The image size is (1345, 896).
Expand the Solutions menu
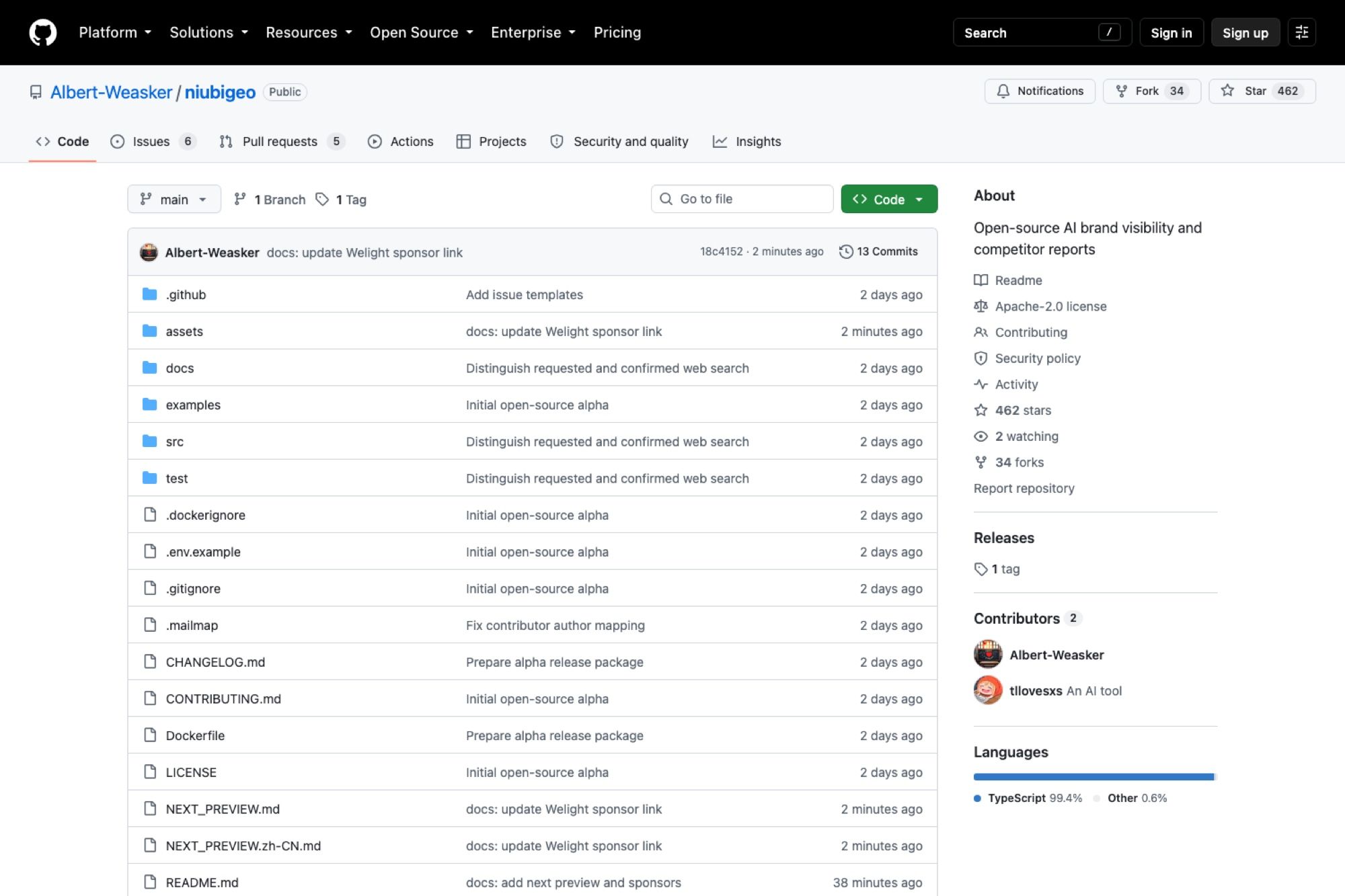pyautogui.click(x=208, y=32)
